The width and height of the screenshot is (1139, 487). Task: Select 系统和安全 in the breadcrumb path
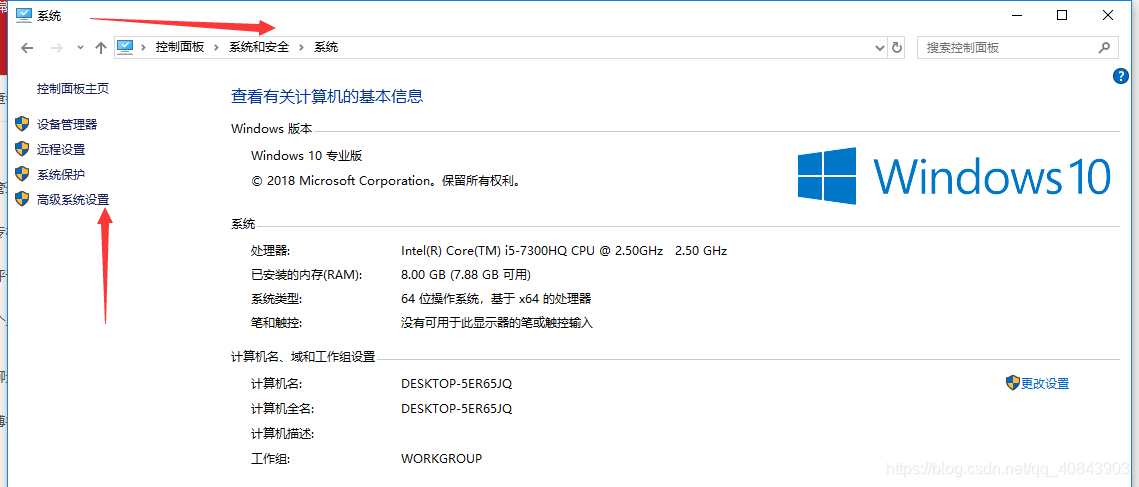click(259, 47)
